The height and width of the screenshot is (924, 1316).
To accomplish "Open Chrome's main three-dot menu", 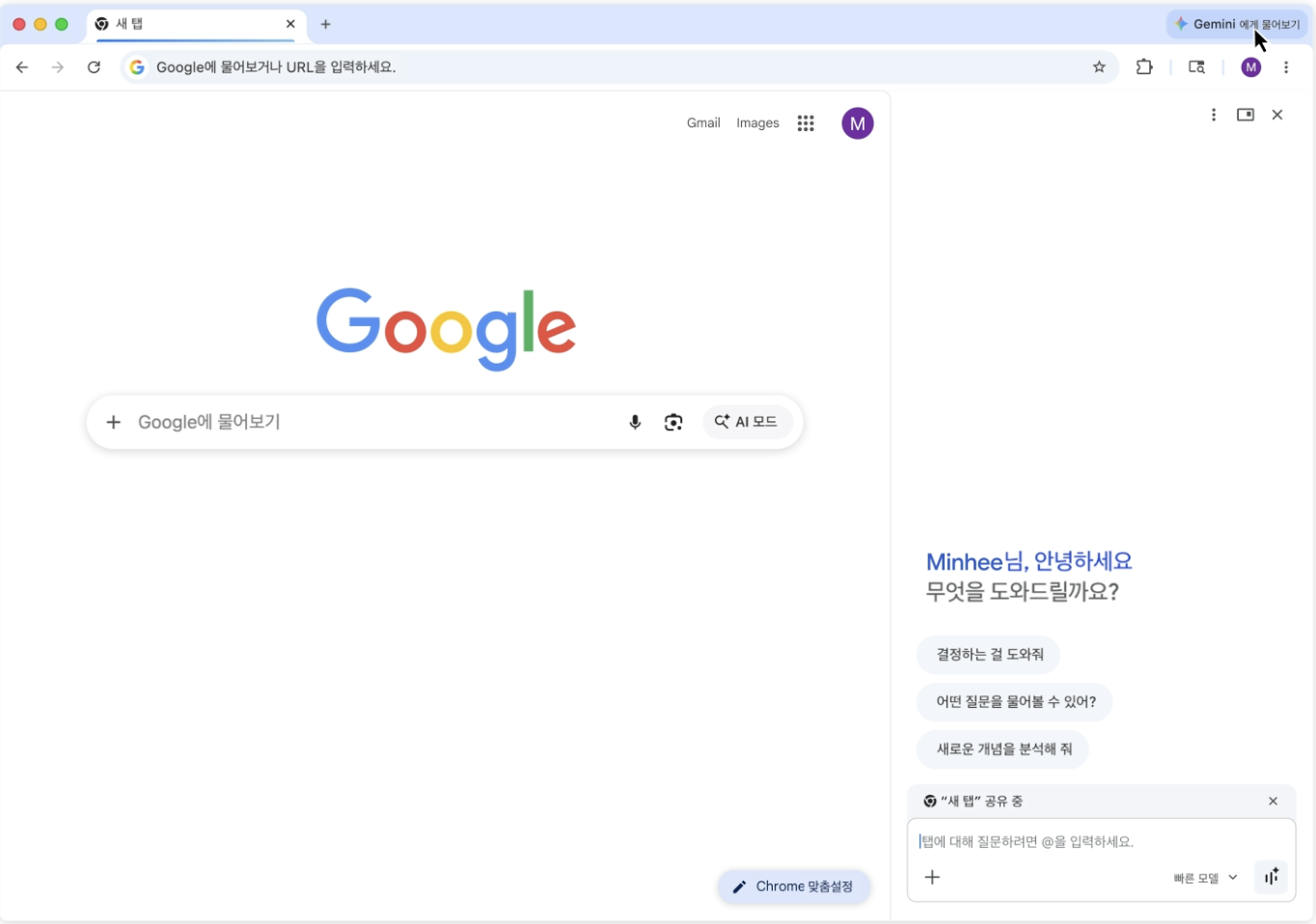I will pos(1286,67).
